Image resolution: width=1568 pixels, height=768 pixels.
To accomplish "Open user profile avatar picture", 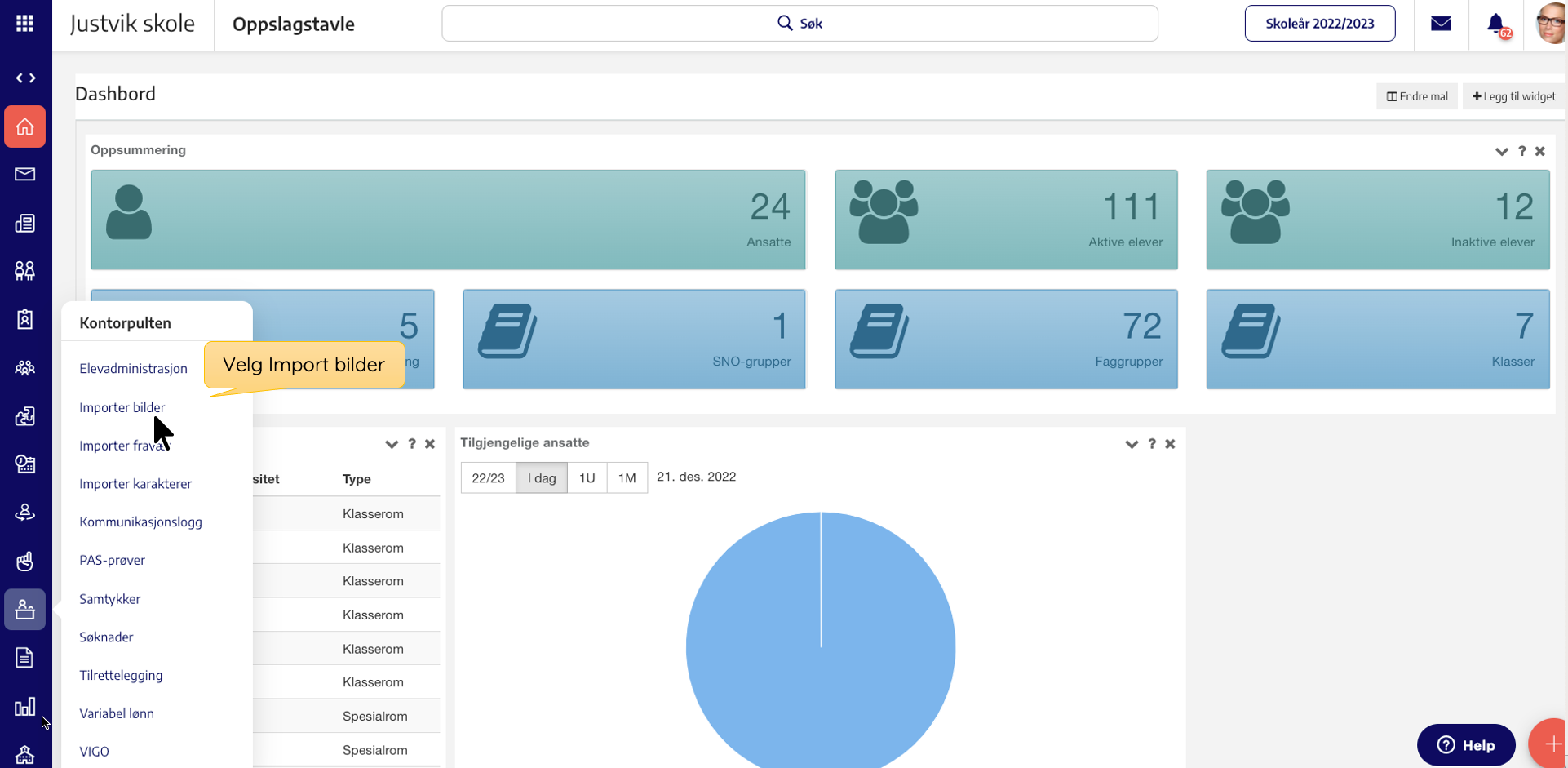I will [x=1551, y=24].
